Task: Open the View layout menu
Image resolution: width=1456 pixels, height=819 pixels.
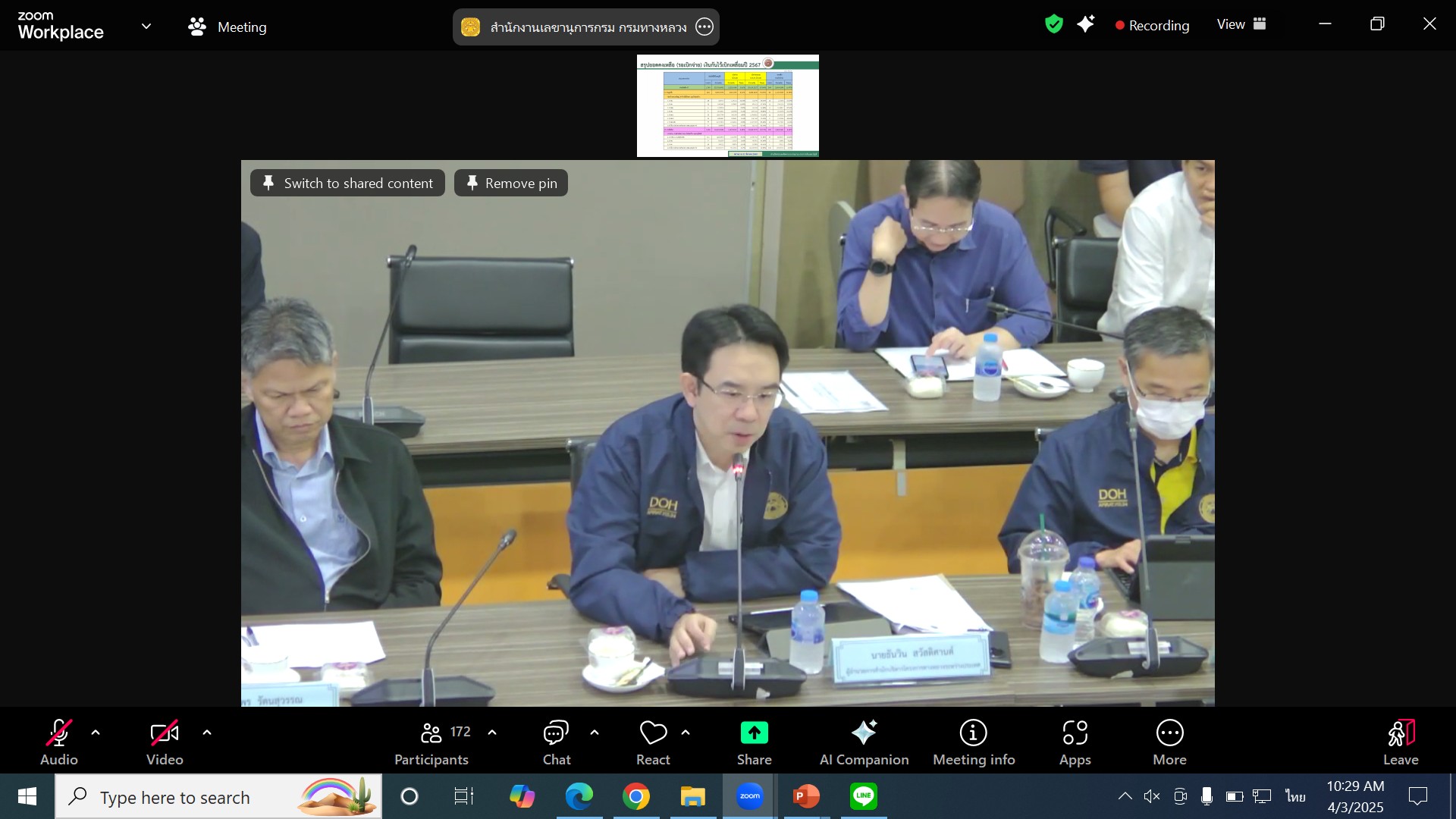Action: coord(1241,24)
